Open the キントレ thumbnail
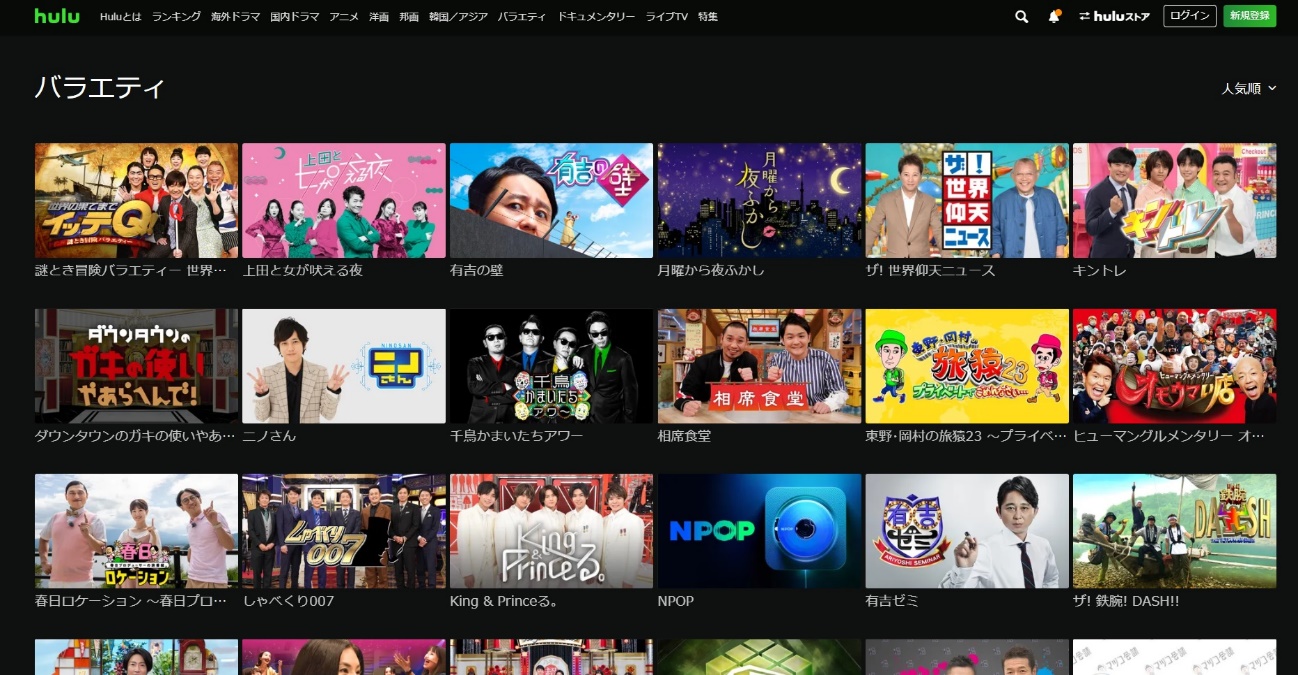 (1174, 200)
